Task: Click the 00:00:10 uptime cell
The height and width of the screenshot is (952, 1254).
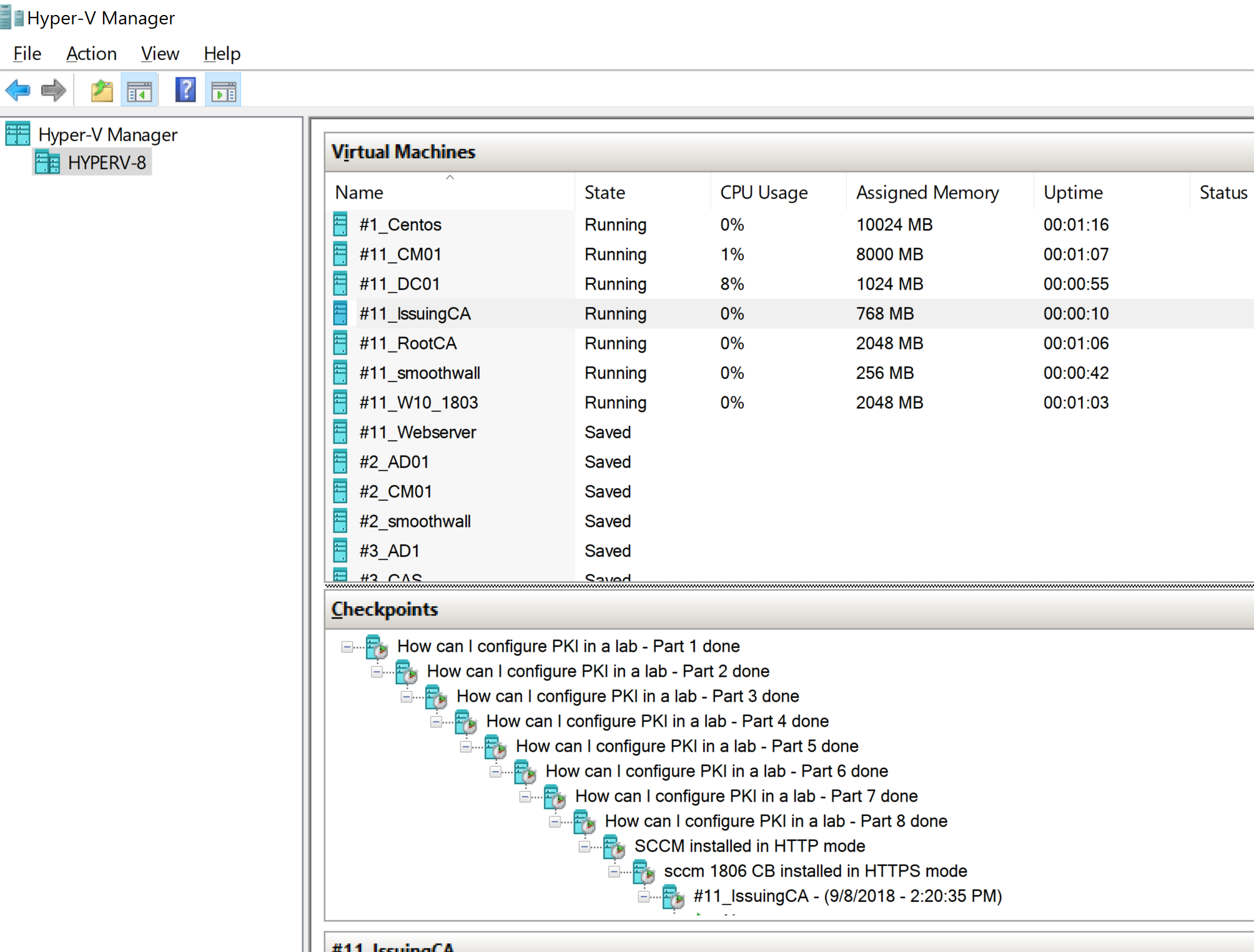Action: pyautogui.click(x=1076, y=313)
